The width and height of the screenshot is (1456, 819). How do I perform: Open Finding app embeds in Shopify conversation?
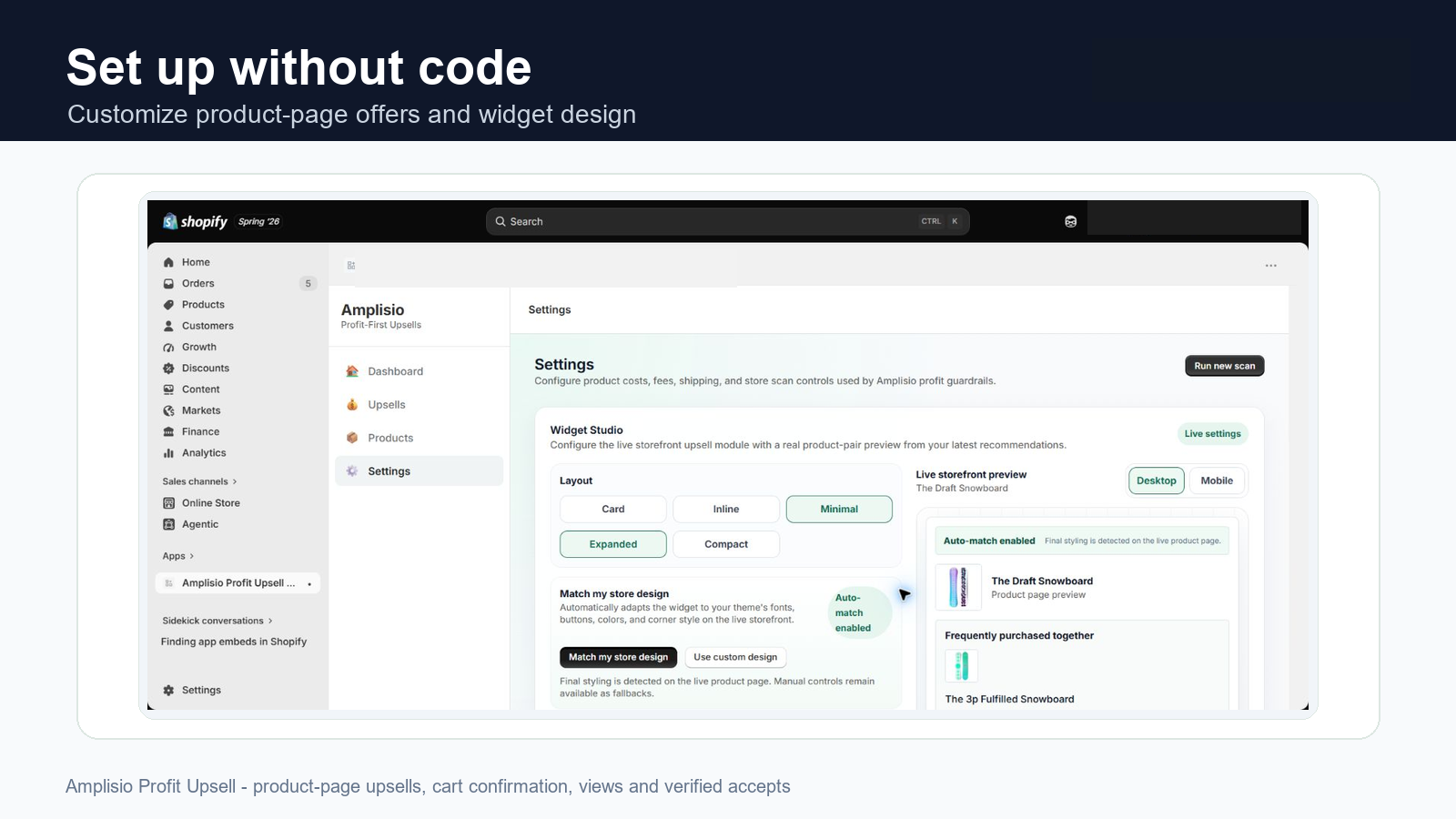(234, 642)
